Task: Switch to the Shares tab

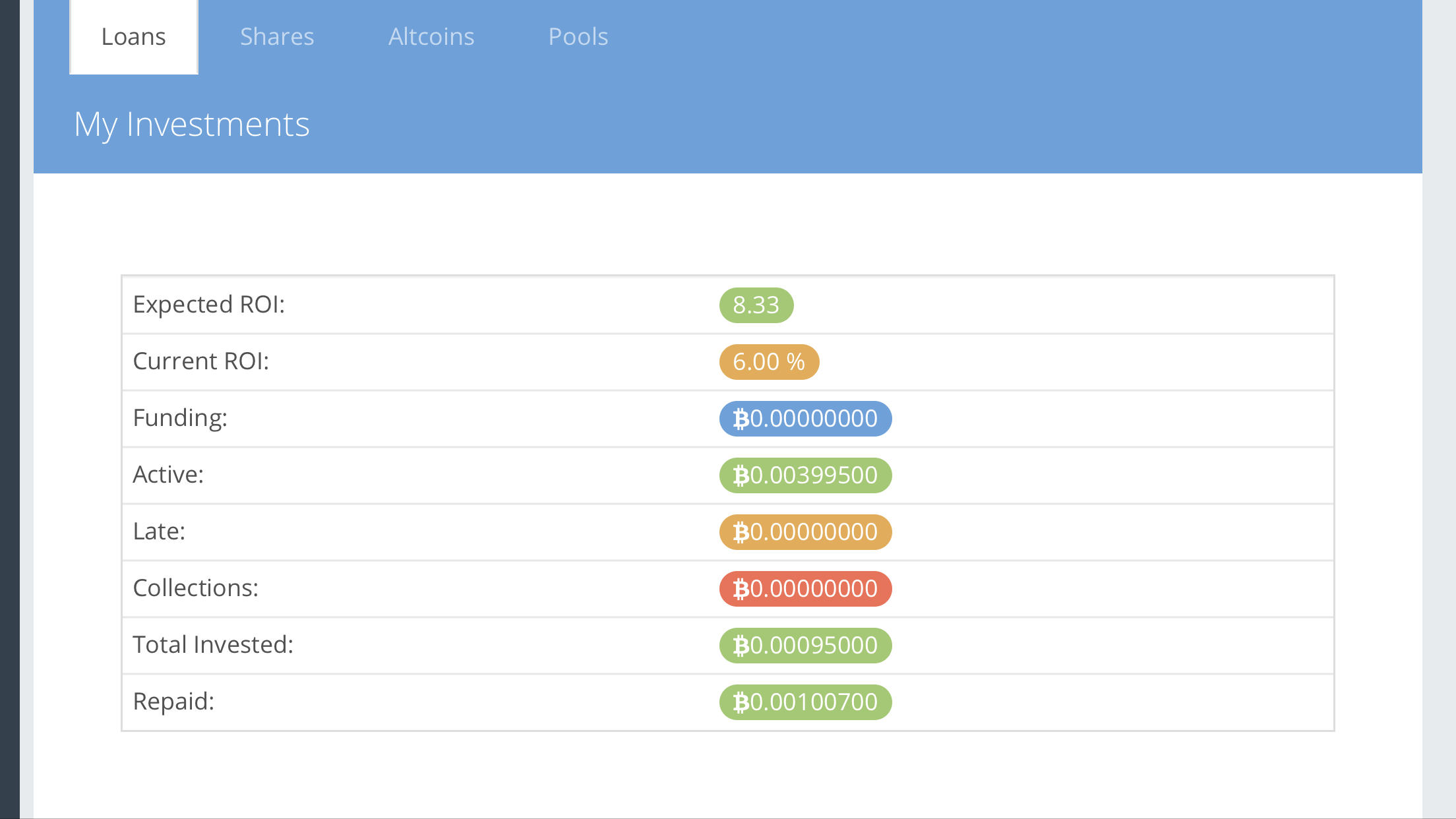Action: click(277, 37)
